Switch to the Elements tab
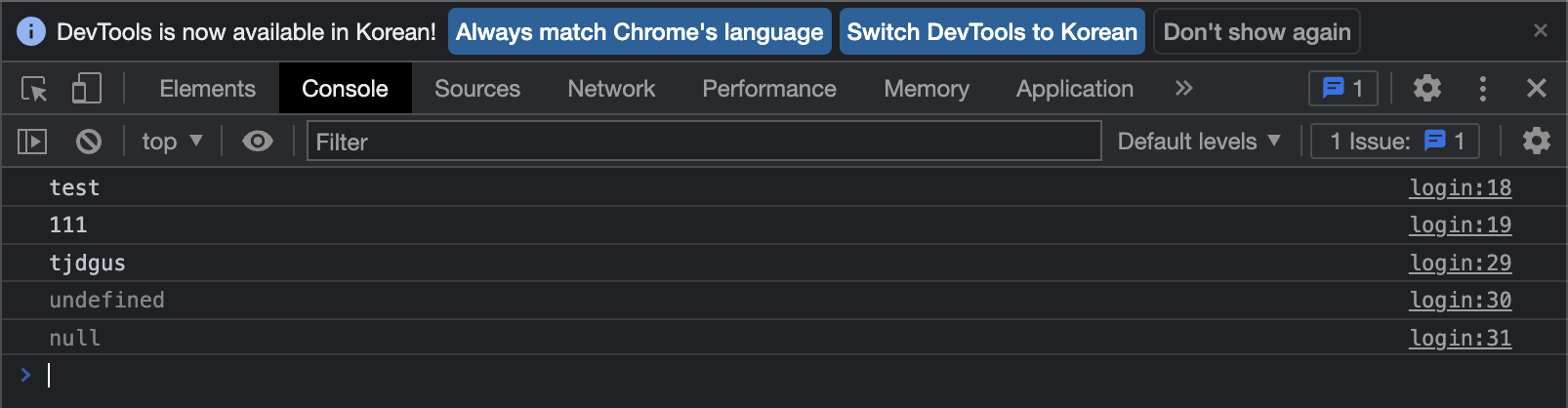The height and width of the screenshot is (408, 1568). (207, 89)
